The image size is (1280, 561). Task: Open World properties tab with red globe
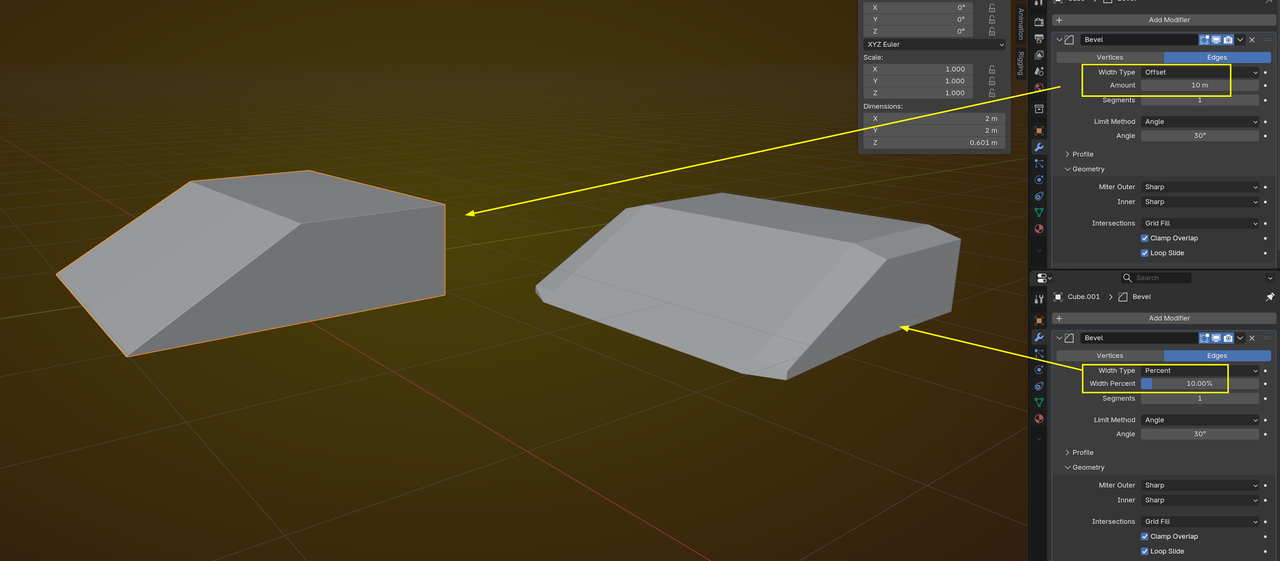pyautogui.click(x=1039, y=88)
